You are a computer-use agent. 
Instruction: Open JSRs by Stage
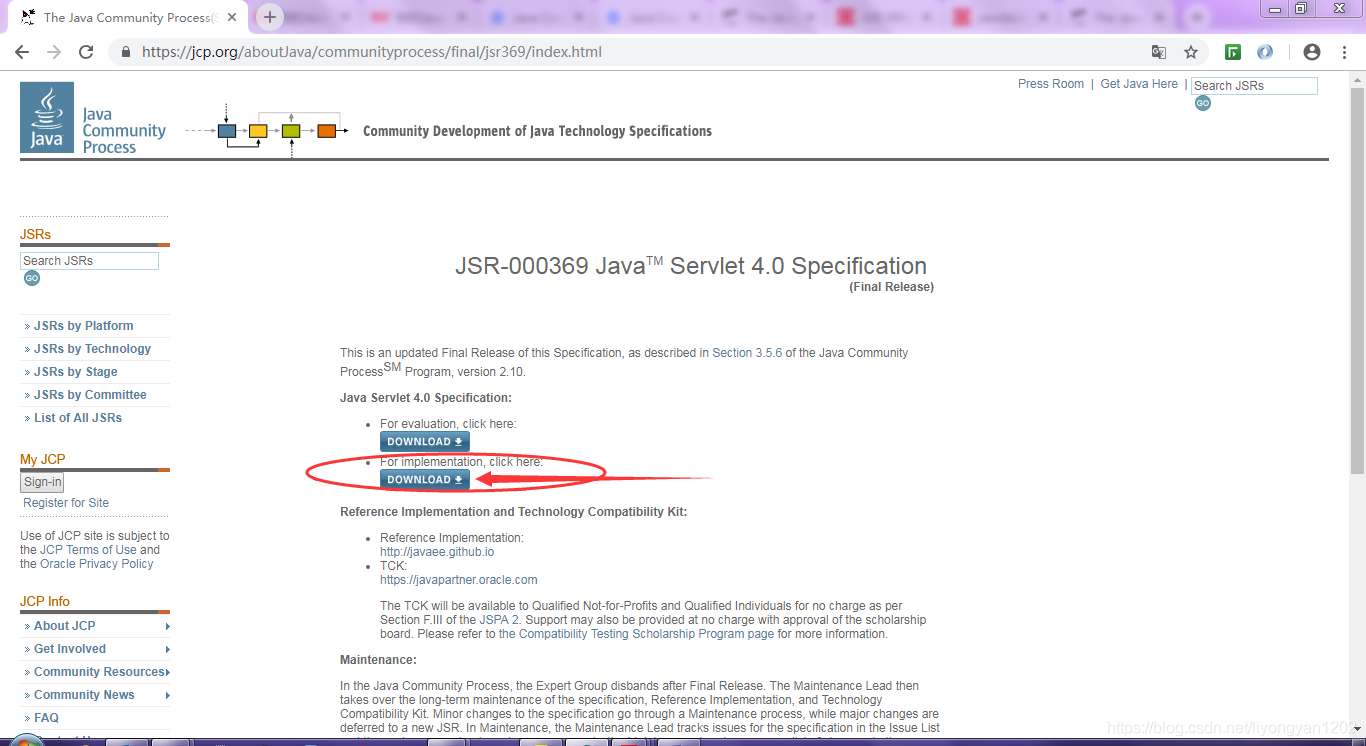tap(76, 372)
